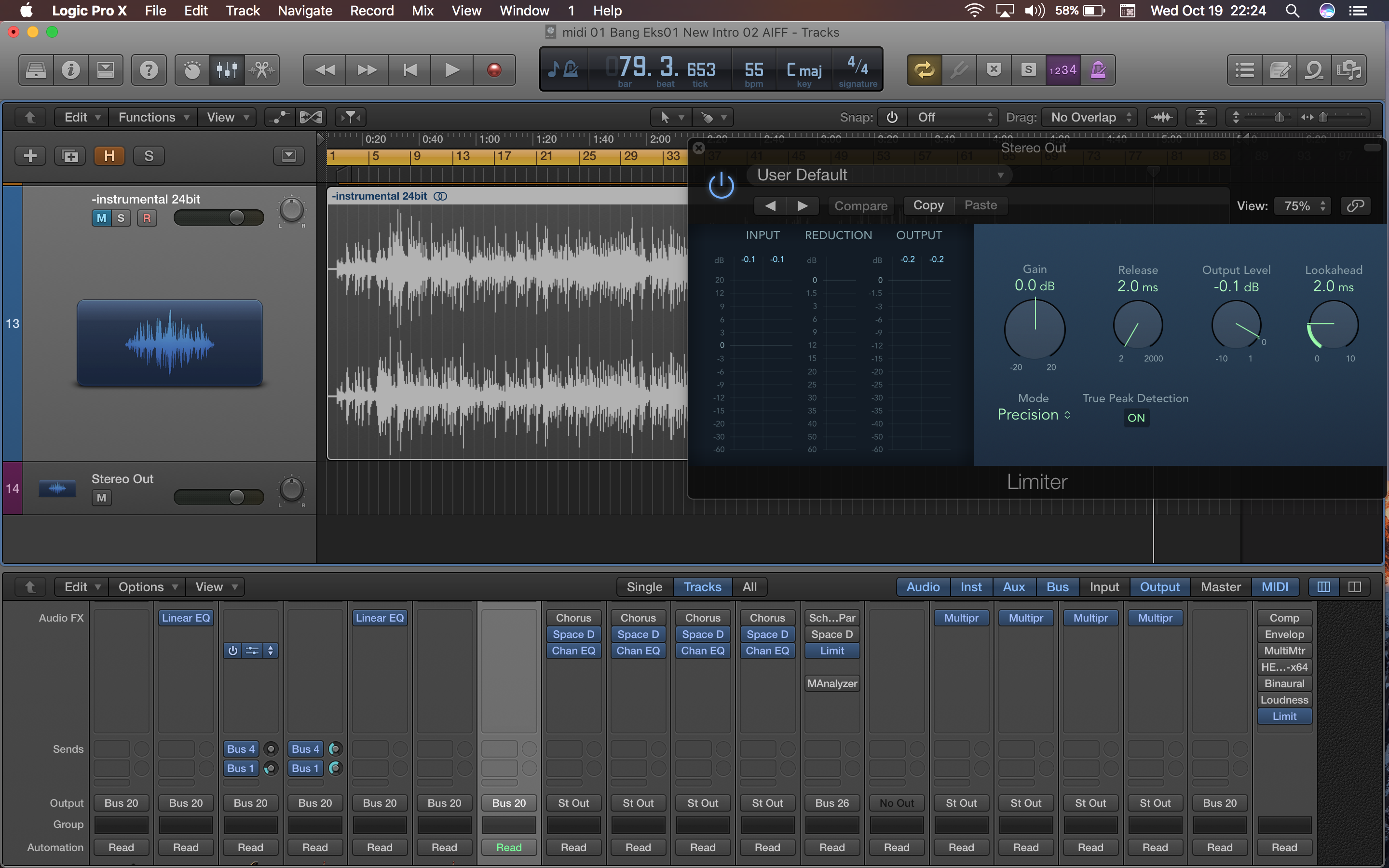Toggle Count-in 1234 button
The width and height of the screenshot is (1389, 868).
(1063, 70)
